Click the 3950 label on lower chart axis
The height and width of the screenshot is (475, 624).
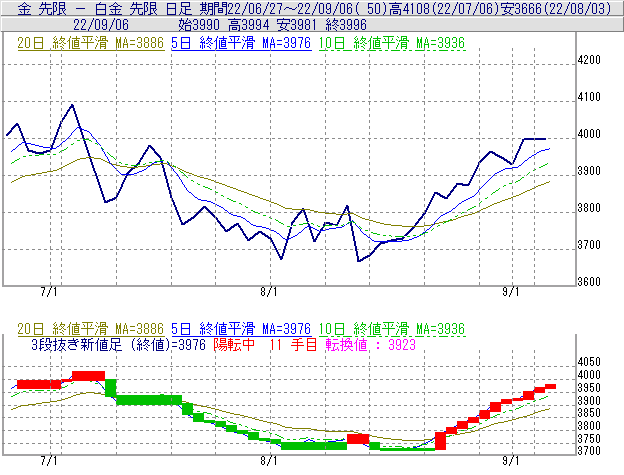click(589, 388)
